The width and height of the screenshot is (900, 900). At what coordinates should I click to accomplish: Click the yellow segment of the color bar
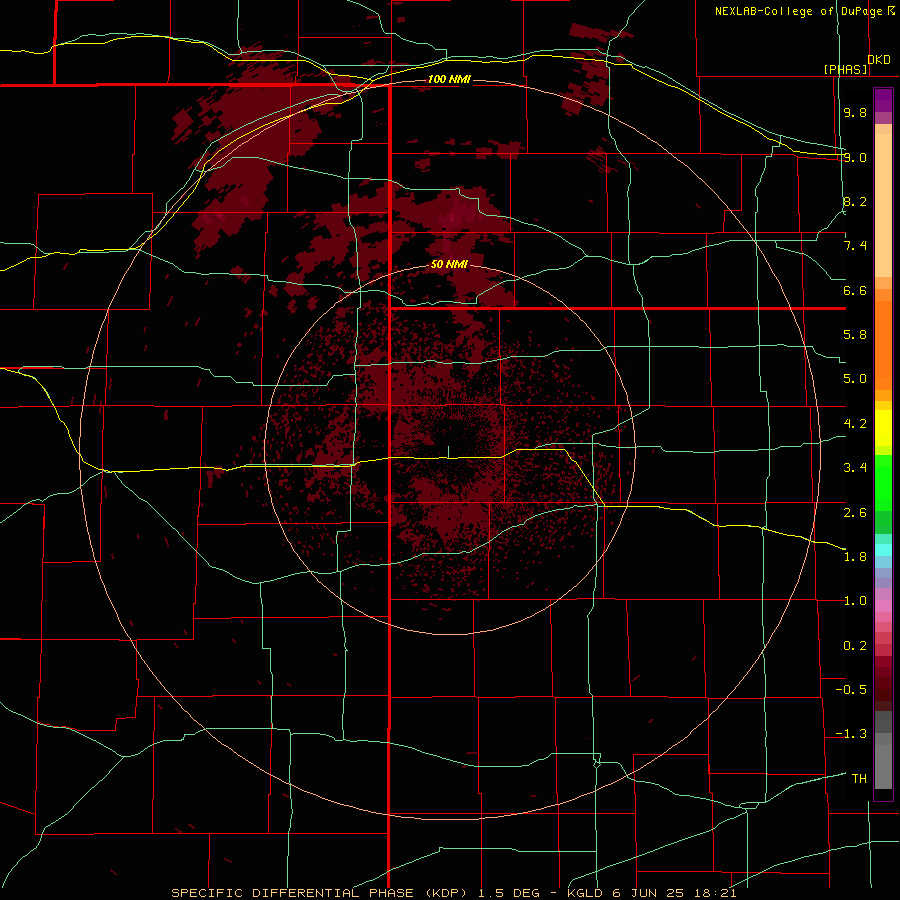(883, 428)
